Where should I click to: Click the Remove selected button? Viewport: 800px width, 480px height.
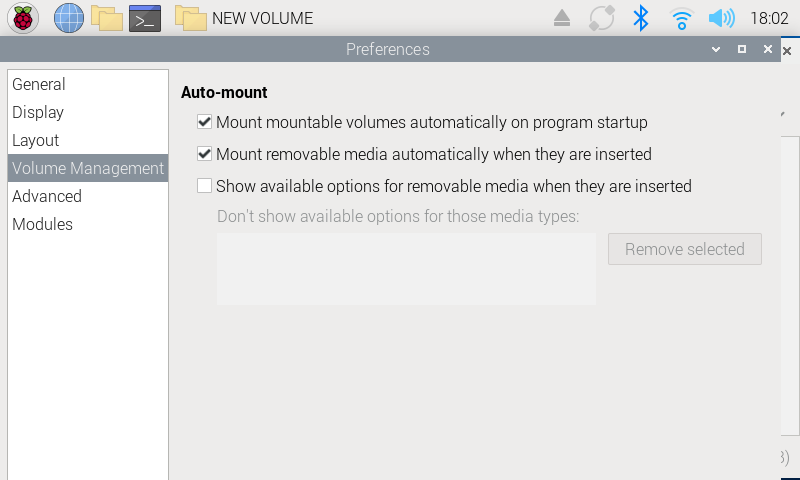tap(684, 249)
